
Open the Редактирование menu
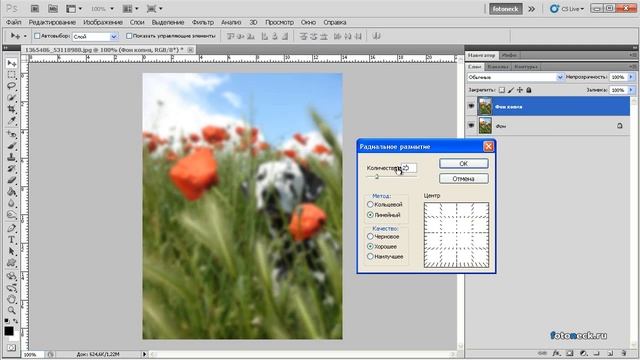coord(52,22)
